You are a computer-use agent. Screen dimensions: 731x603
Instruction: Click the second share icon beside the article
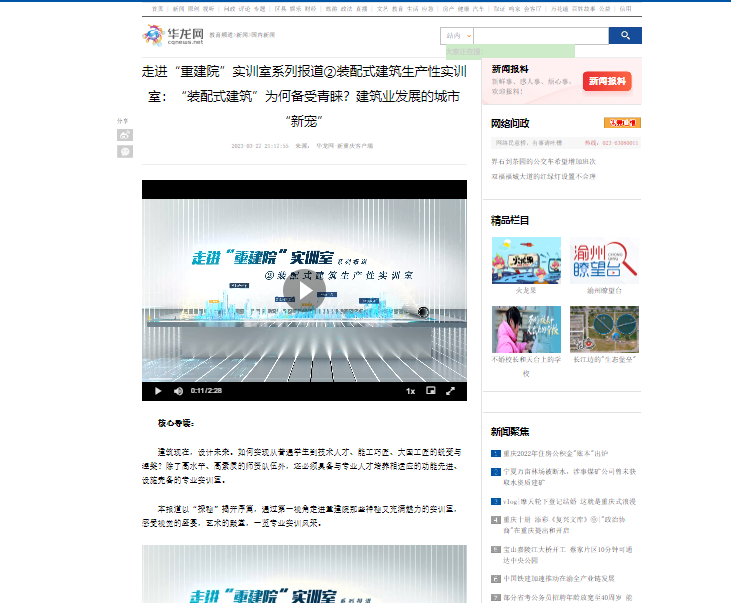[125, 151]
